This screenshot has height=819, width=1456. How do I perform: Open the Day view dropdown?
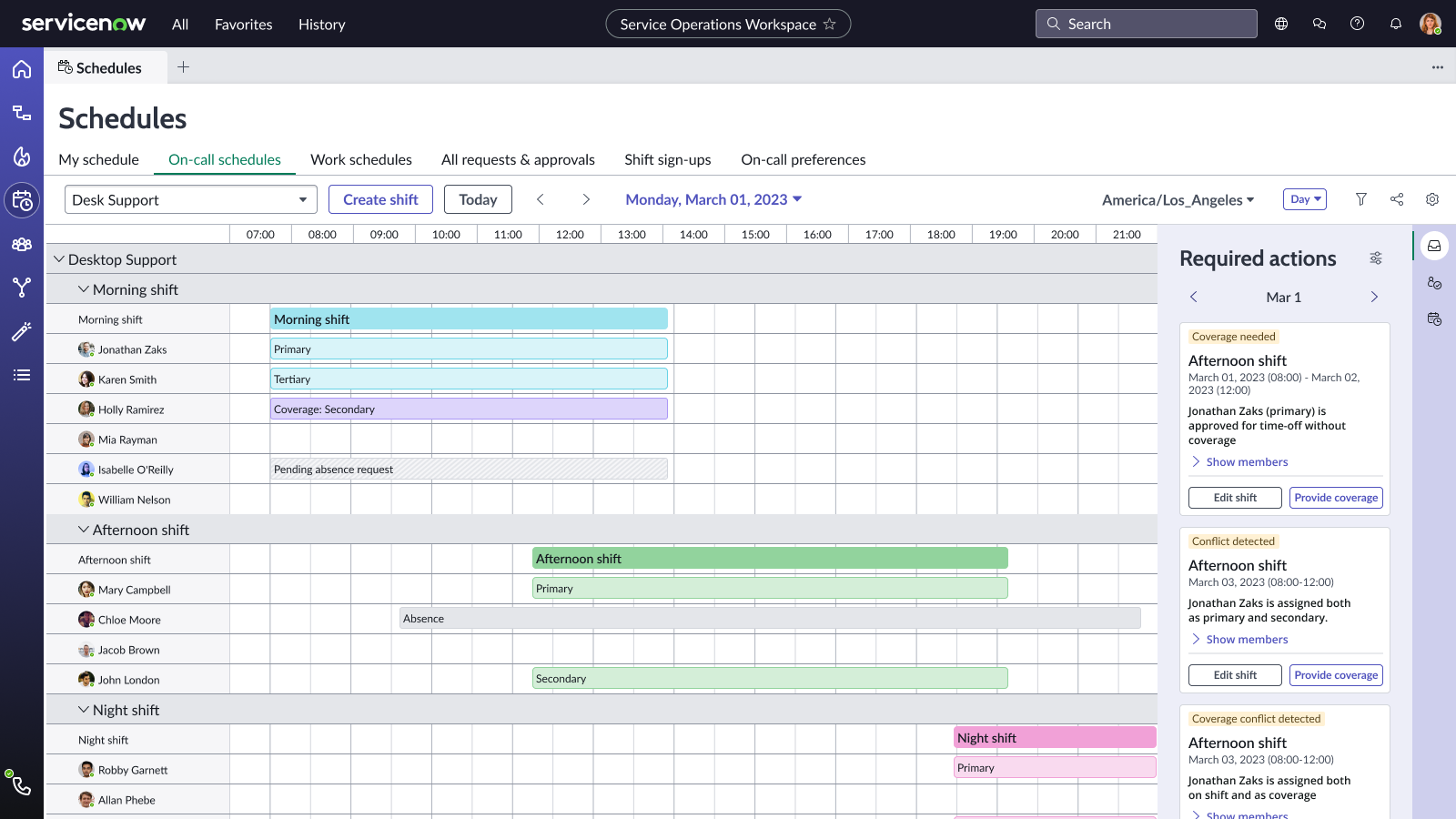tap(1305, 199)
